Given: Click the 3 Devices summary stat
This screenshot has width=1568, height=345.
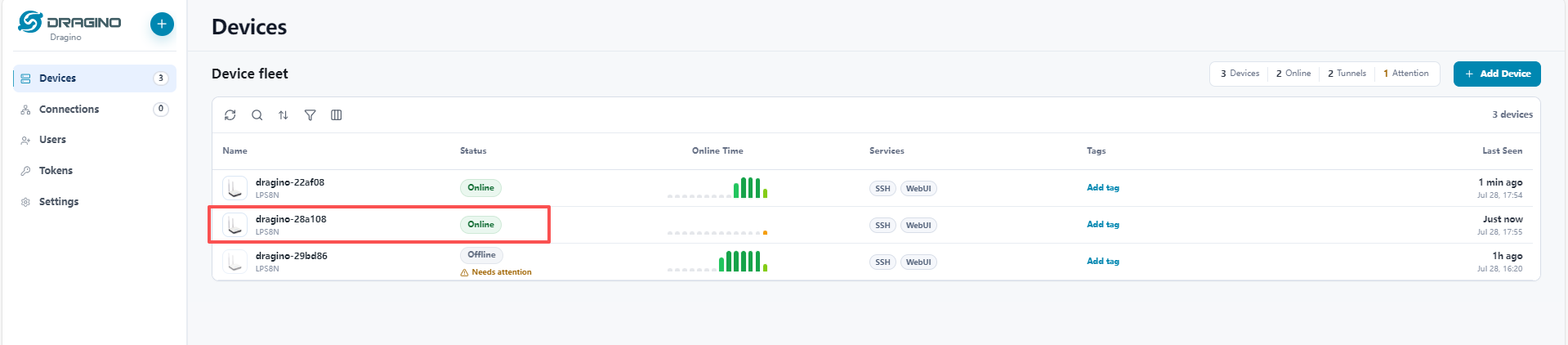Looking at the screenshot, I should click(x=1240, y=74).
